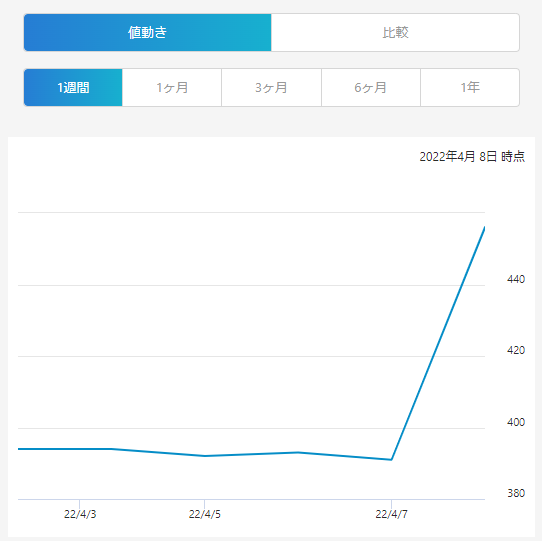Click the 440 y-axis value
Image resolution: width=542 pixels, height=541 pixels.
(516, 279)
